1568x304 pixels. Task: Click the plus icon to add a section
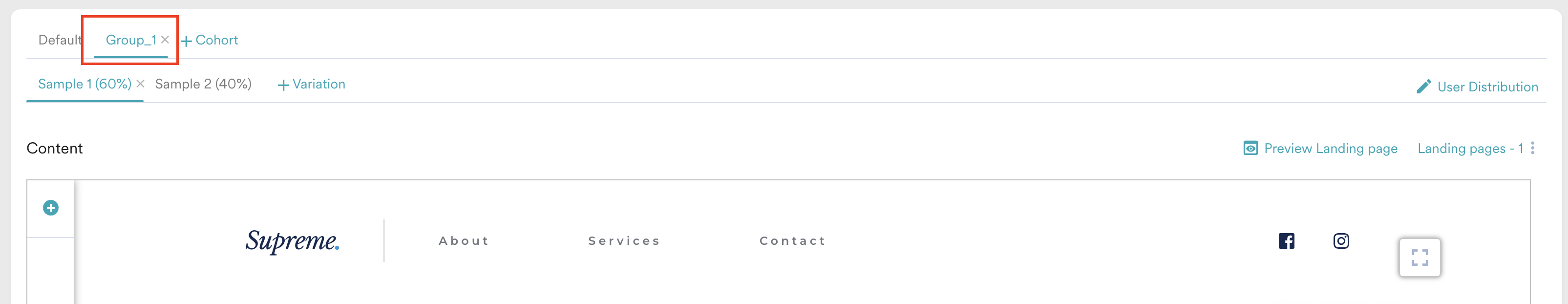[50, 208]
